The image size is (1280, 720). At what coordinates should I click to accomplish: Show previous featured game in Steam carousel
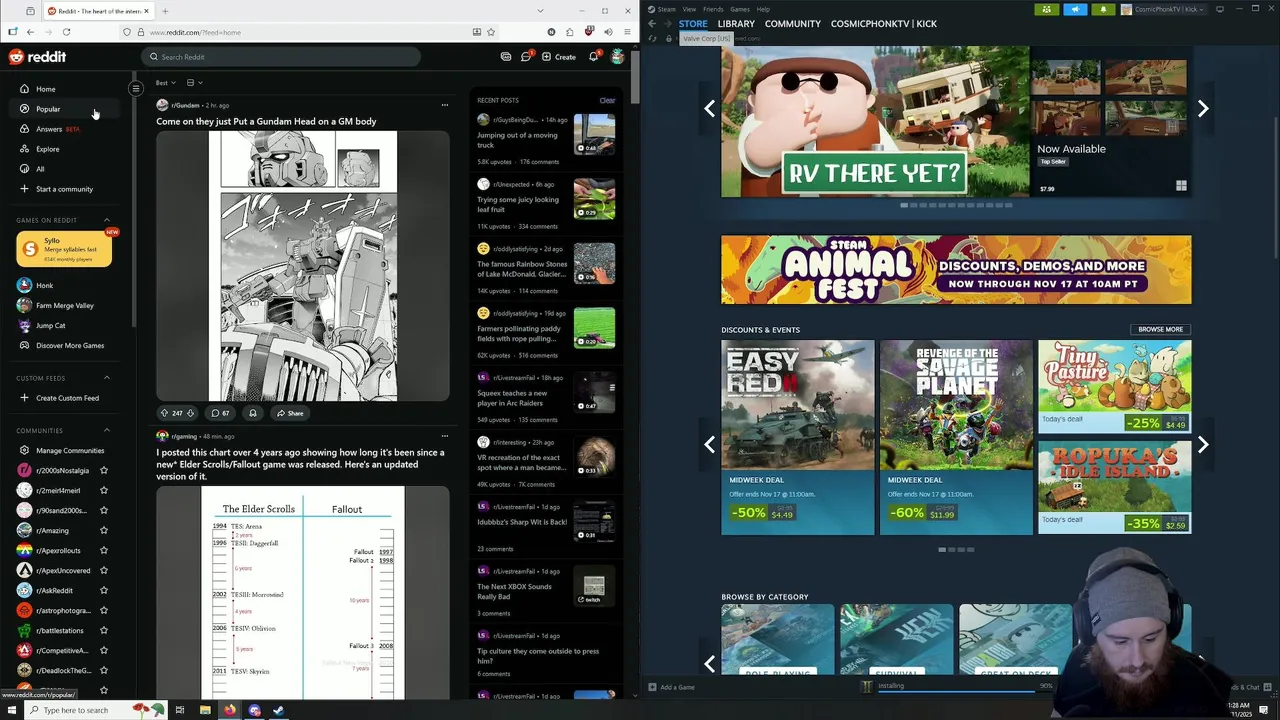710,108
